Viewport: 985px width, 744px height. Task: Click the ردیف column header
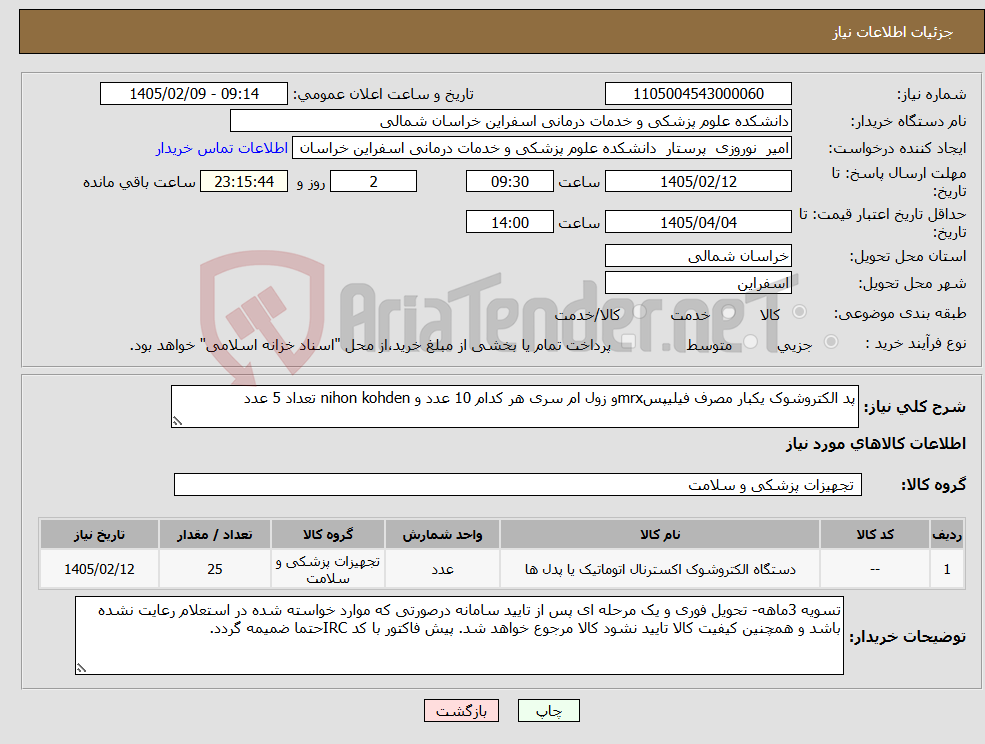947,534
